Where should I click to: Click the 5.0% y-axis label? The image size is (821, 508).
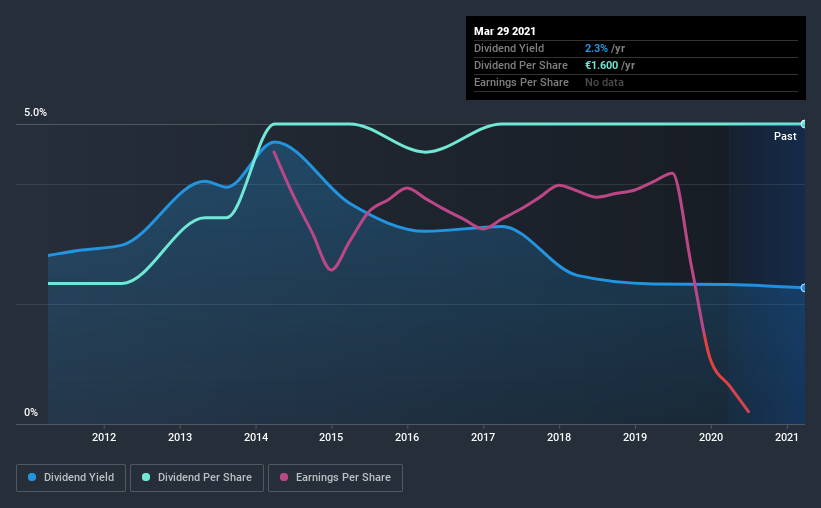coord(35,113)
